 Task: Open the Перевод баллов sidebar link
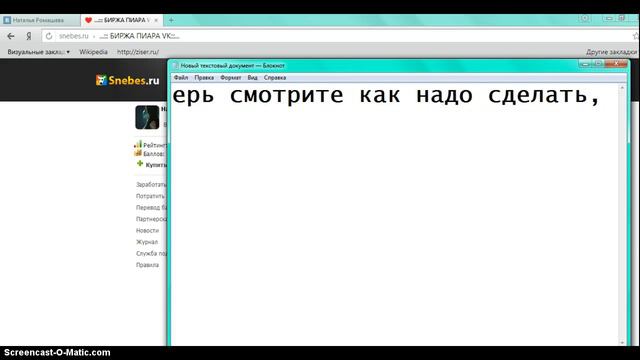(151, 207)
